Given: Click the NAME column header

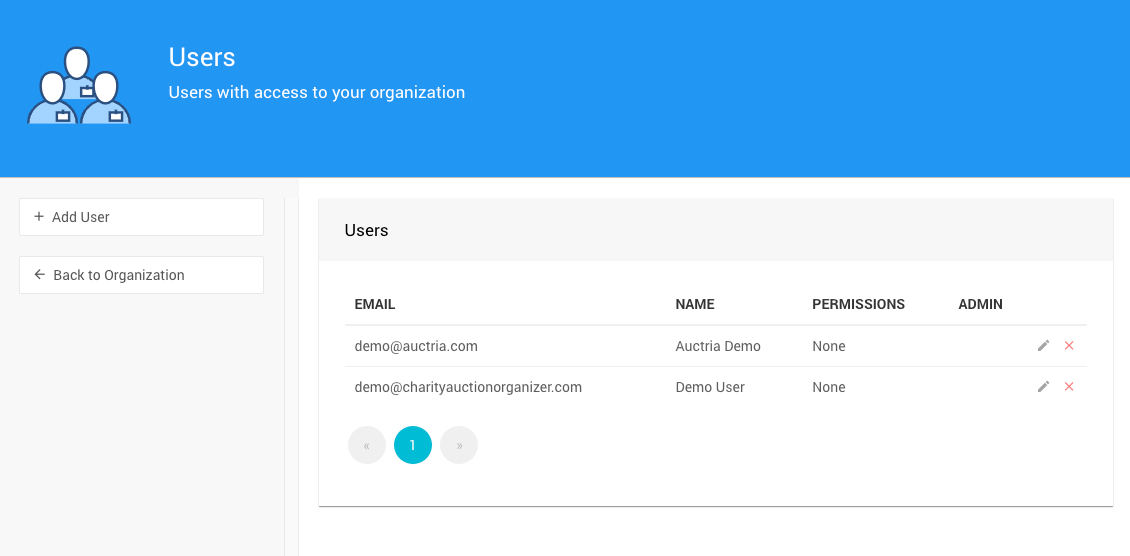Looking at the screenshot, I should (695, 304).
